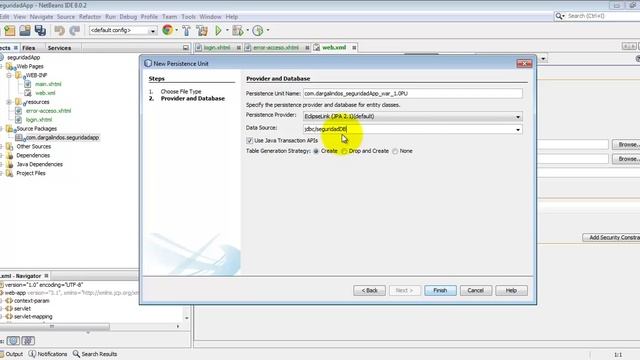Open the Persistence Provider dropdown
This screenshot has height=360, width=640.
click(x=518, y=117)
